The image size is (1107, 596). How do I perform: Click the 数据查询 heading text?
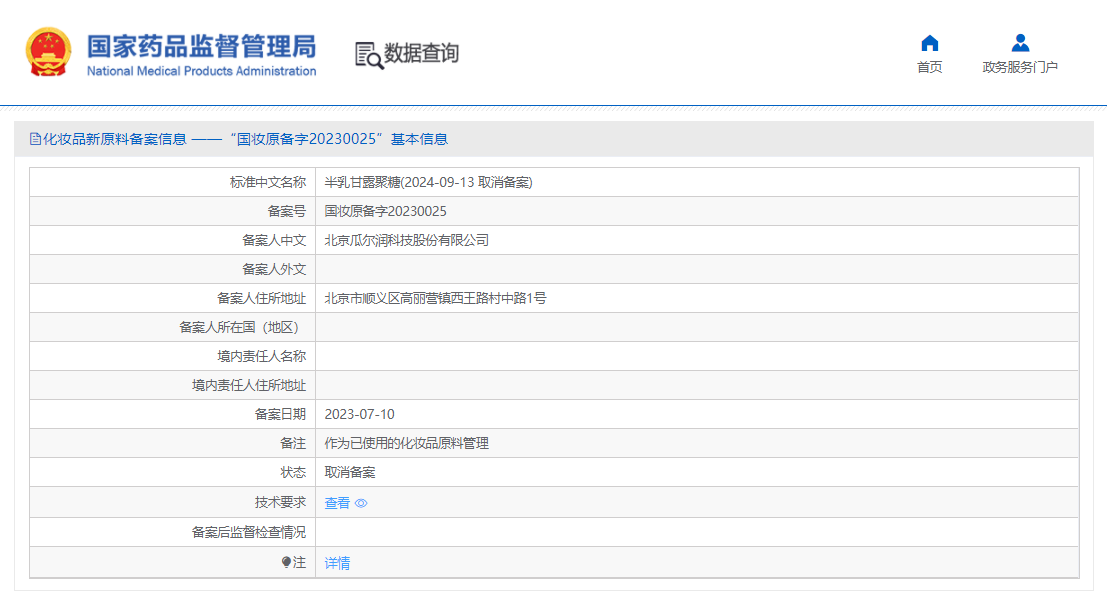click(x=421, y=53)
